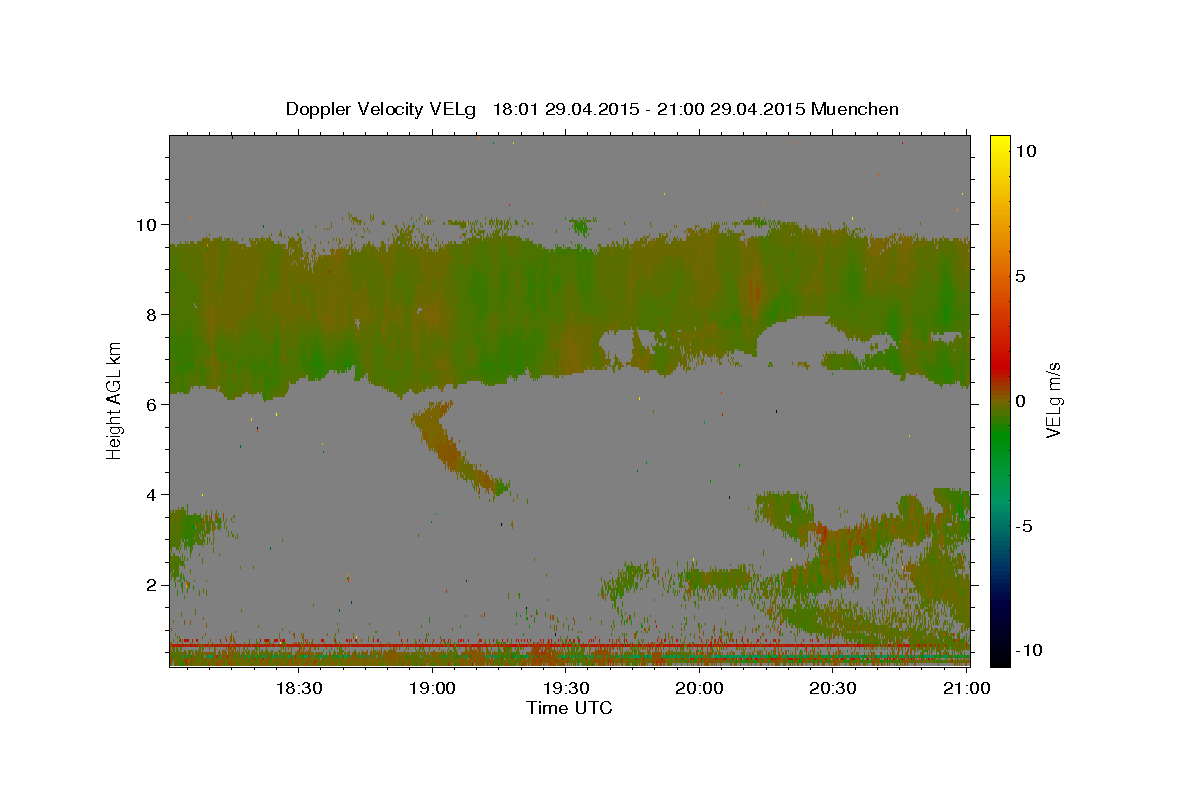Click the plot title 'Doppler Velocity VELg'
The image size is (1200, 800).
382,109
